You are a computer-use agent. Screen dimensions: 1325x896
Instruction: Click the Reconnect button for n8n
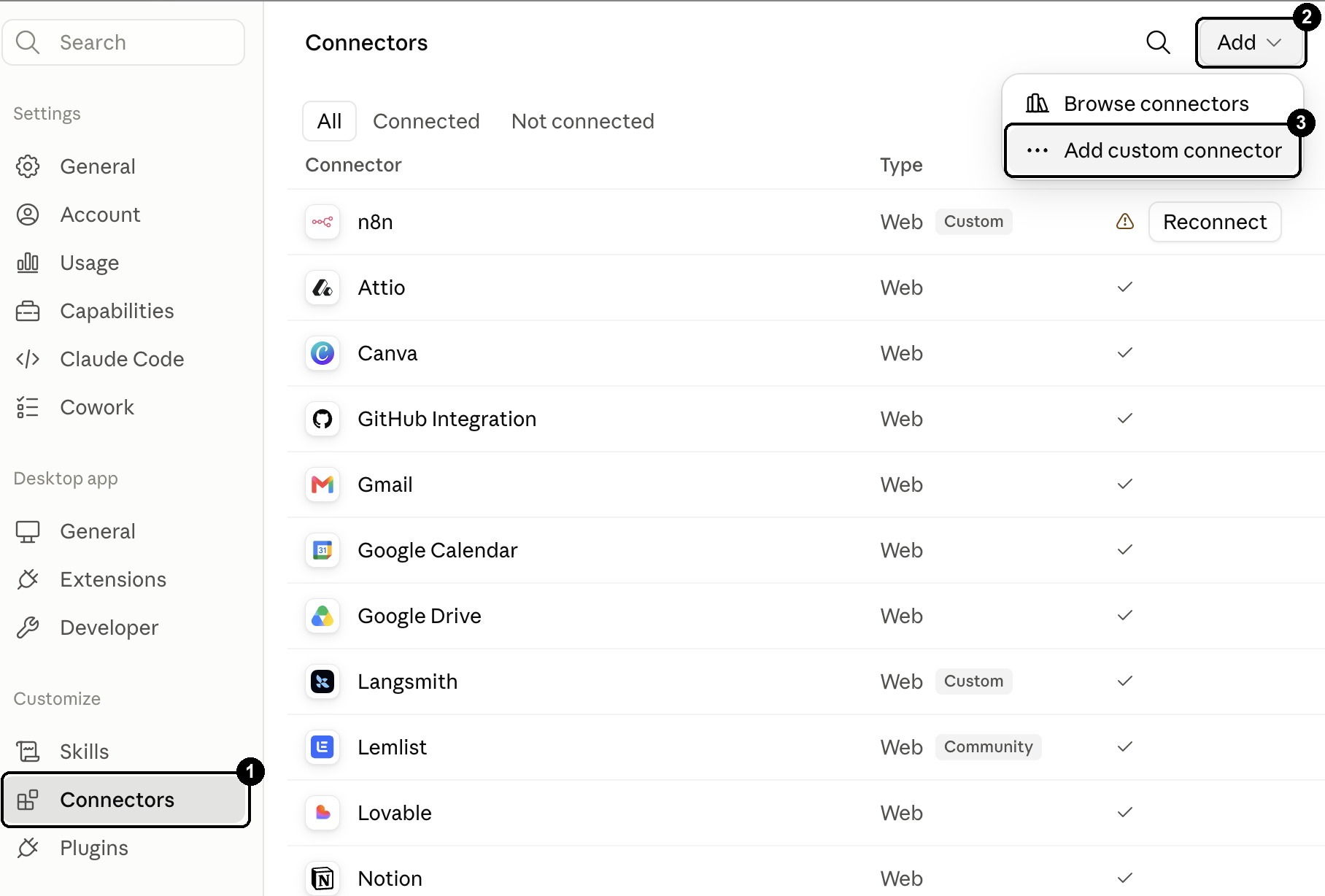pos(1215,222)
